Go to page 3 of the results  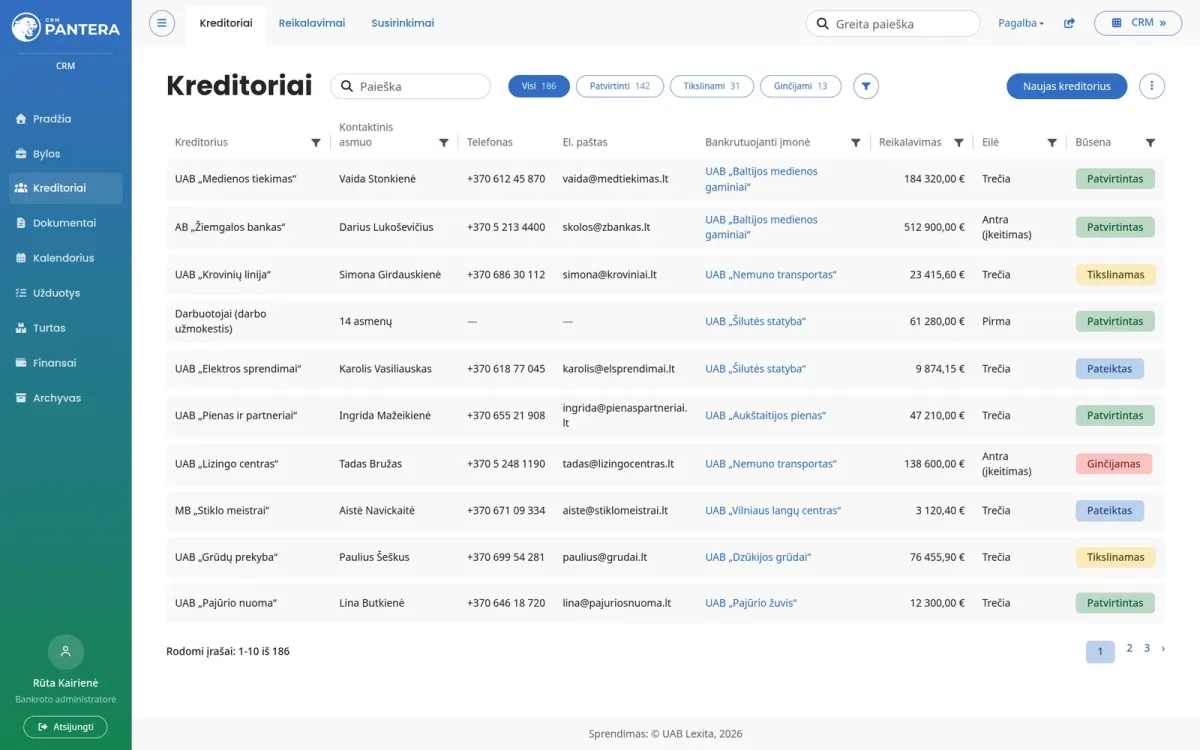click(1147, 648)
